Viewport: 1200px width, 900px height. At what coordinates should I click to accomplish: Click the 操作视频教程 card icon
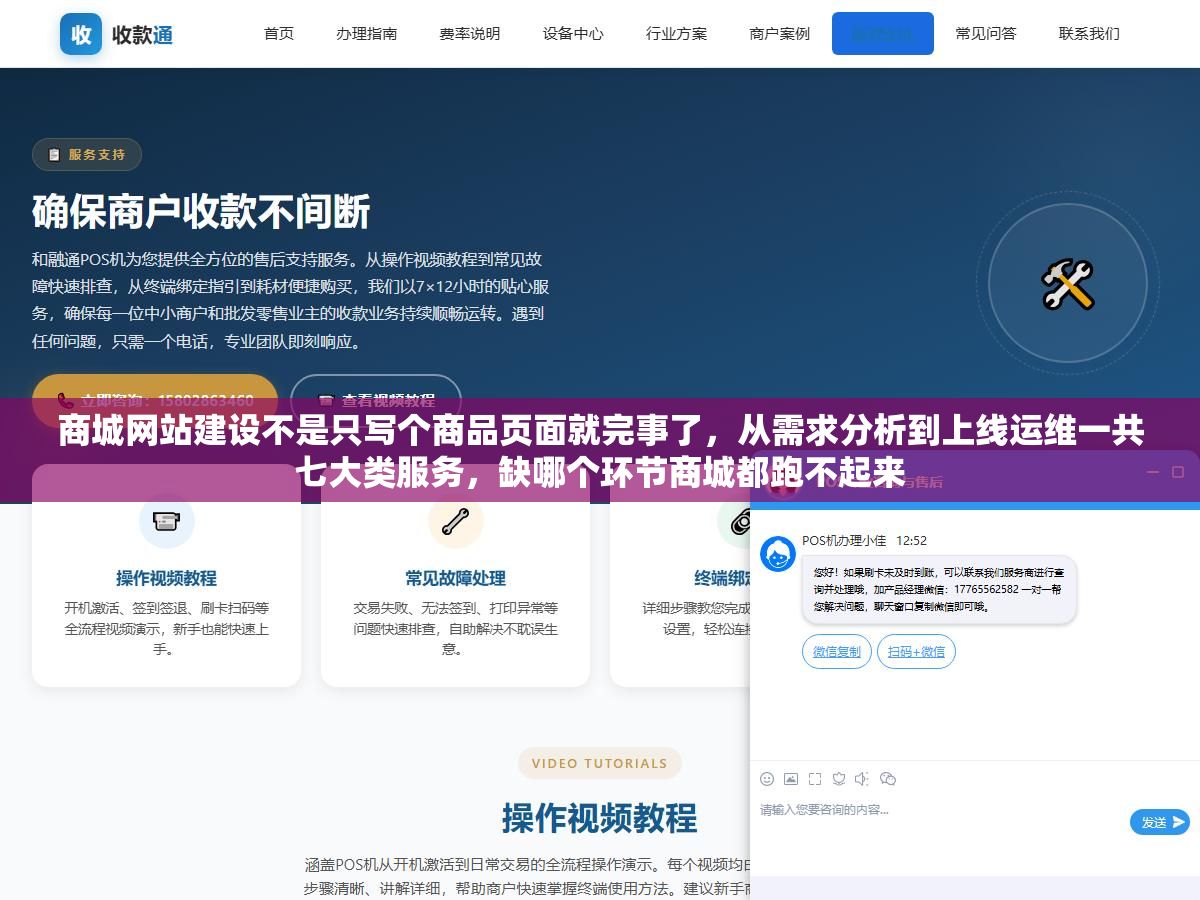click(x=166, y=520)
